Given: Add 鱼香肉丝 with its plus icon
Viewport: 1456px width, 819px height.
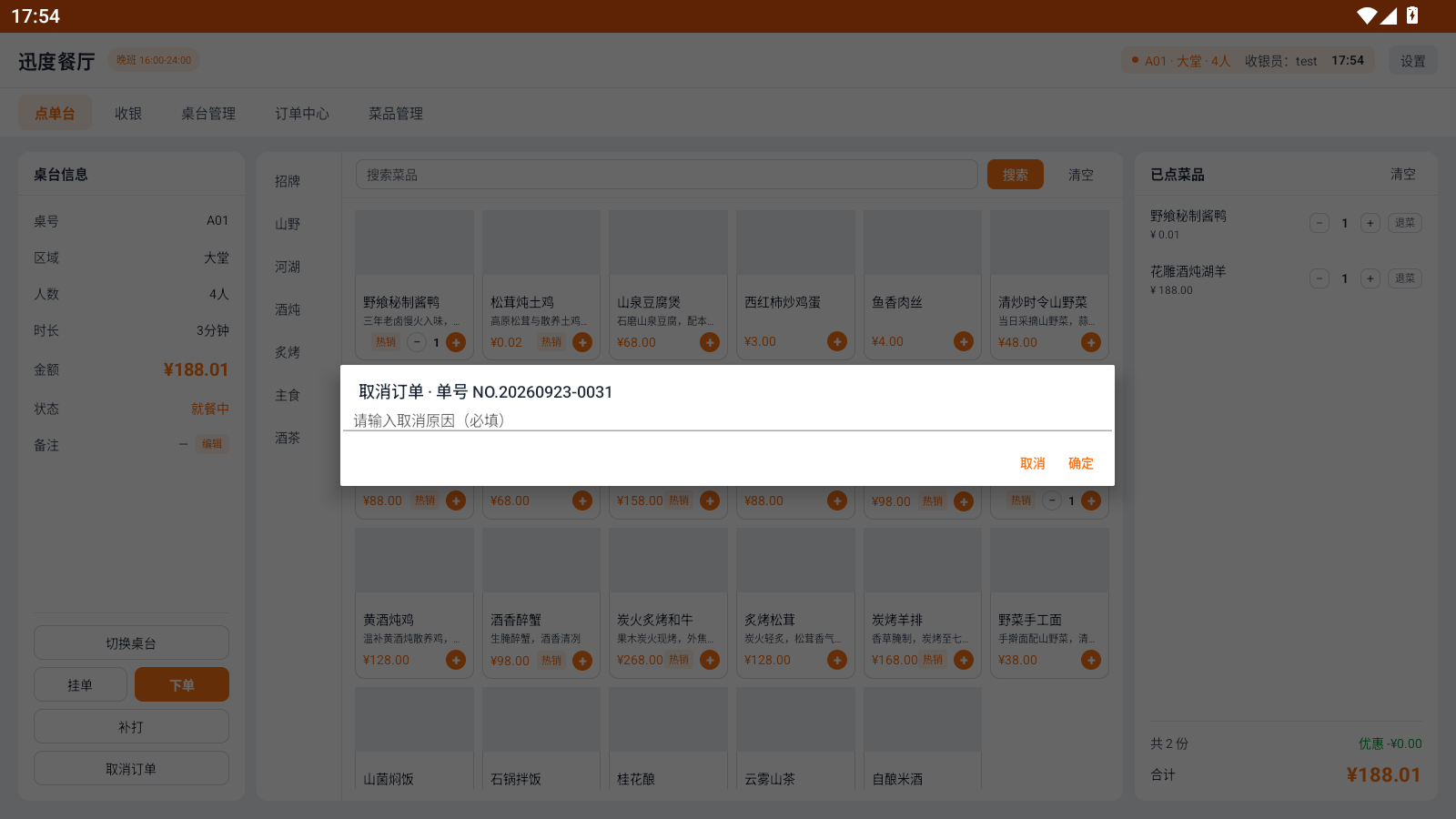Looking at the screenshot, I should [x=964, y=341].
